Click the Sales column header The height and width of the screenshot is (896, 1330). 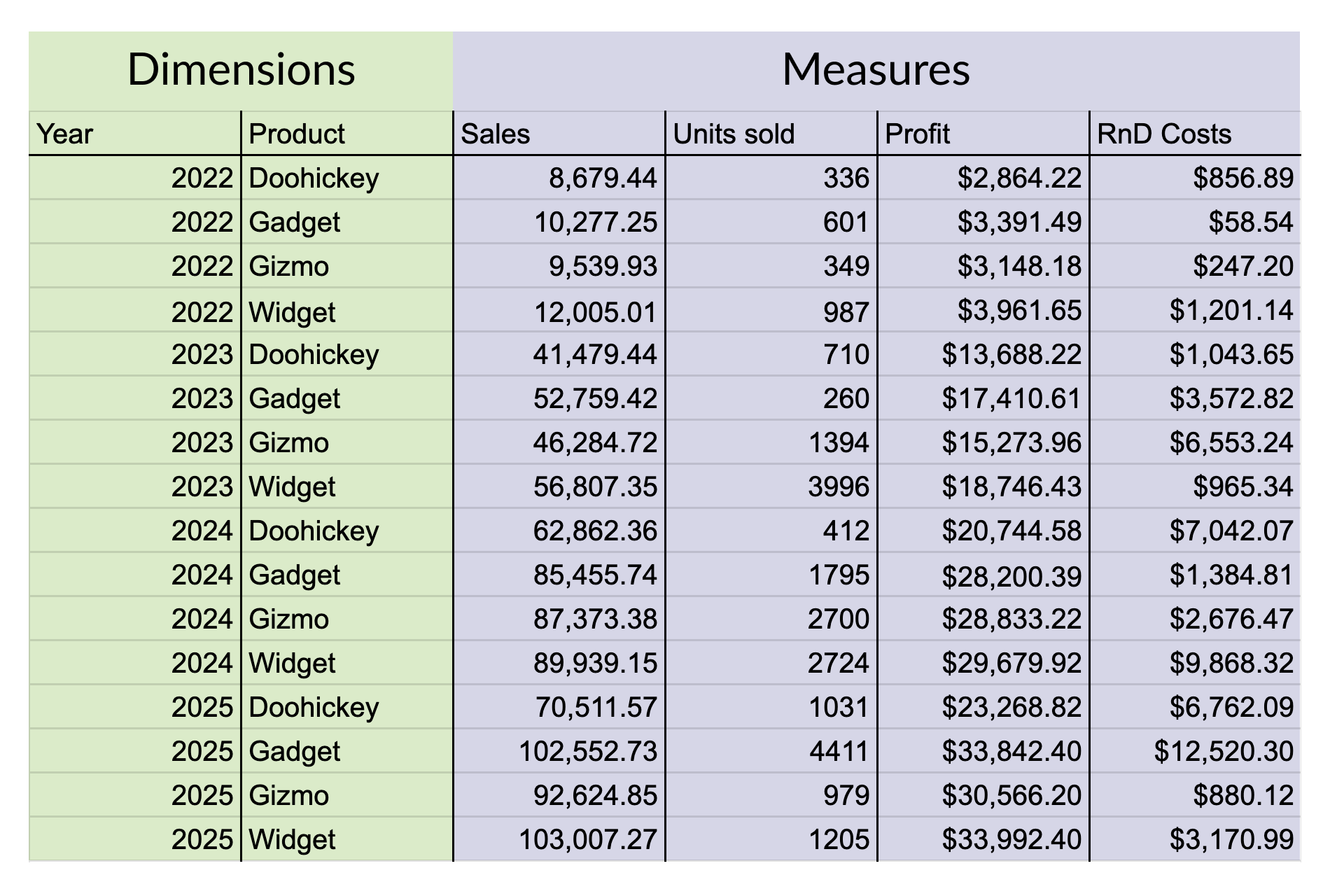tap(559, 134)
